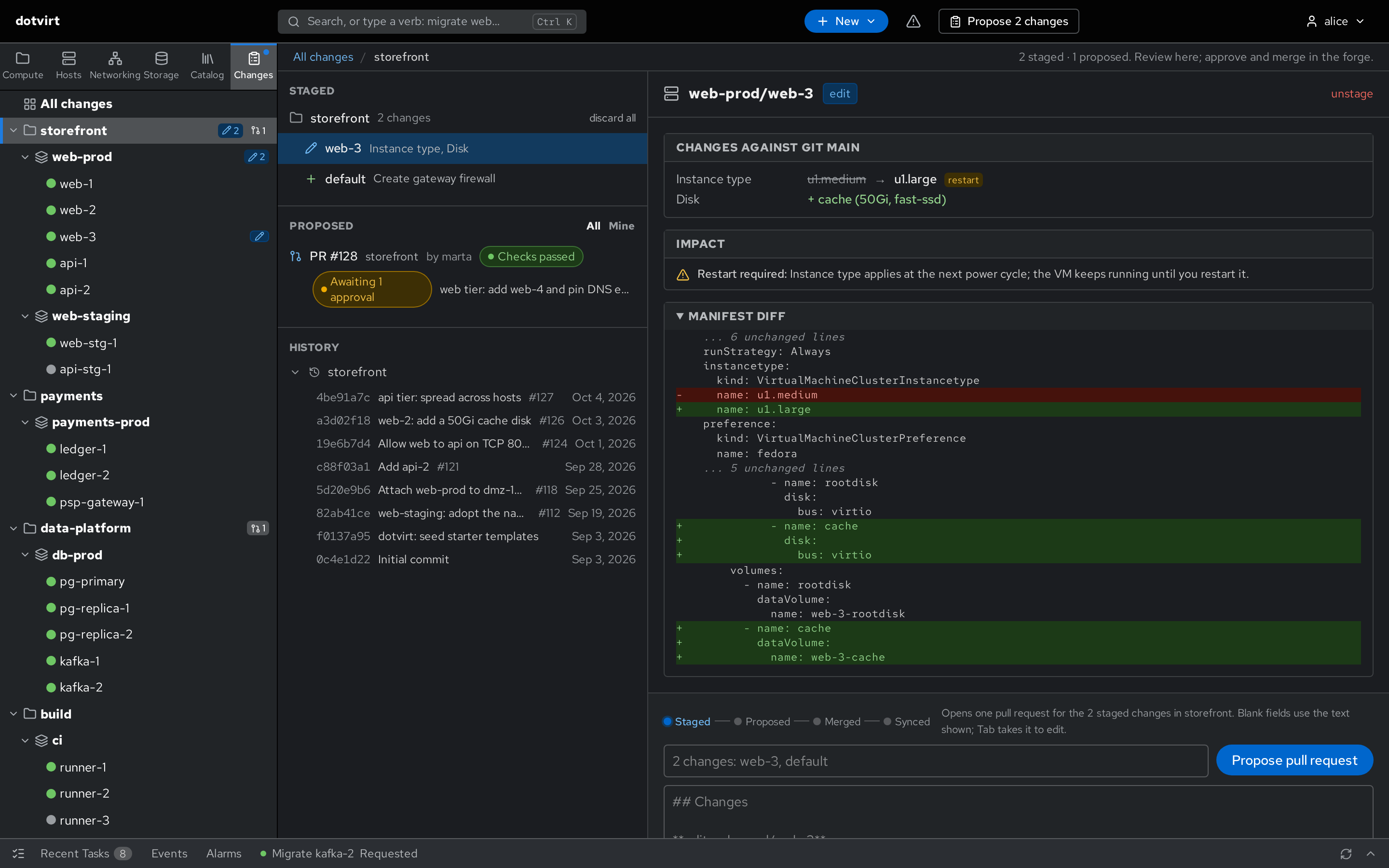The image size is (1389, 868).
Task: Click the refresh icon in status bar
Action: [x=1346, y=854]
